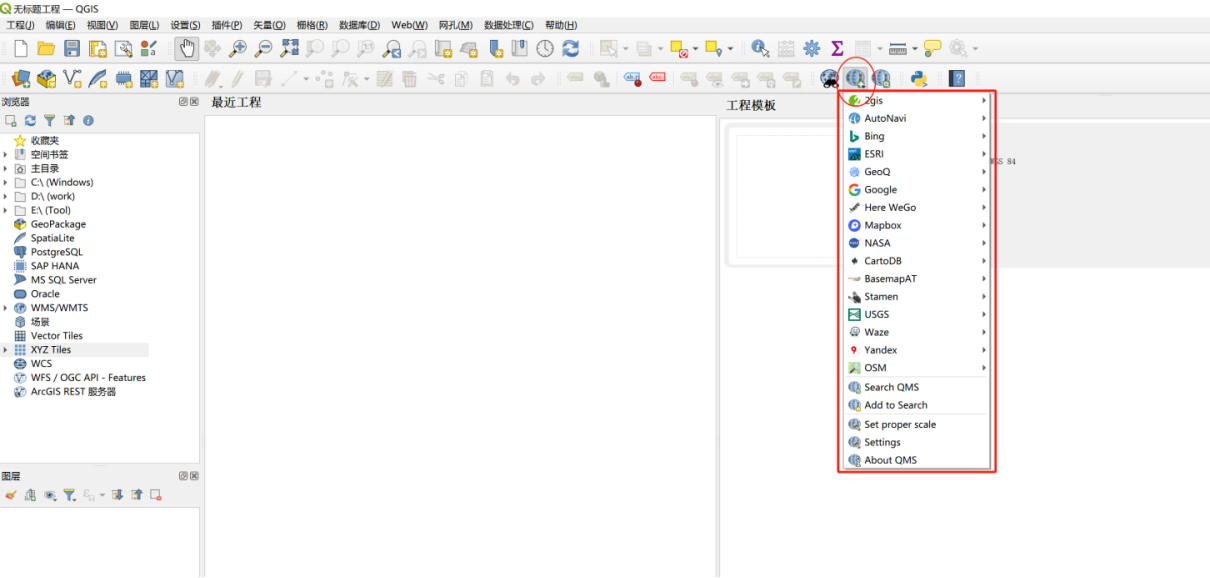Click the New Shapefile Layer icon
The width and height of the screenshot is (1210, 578).
72,78
